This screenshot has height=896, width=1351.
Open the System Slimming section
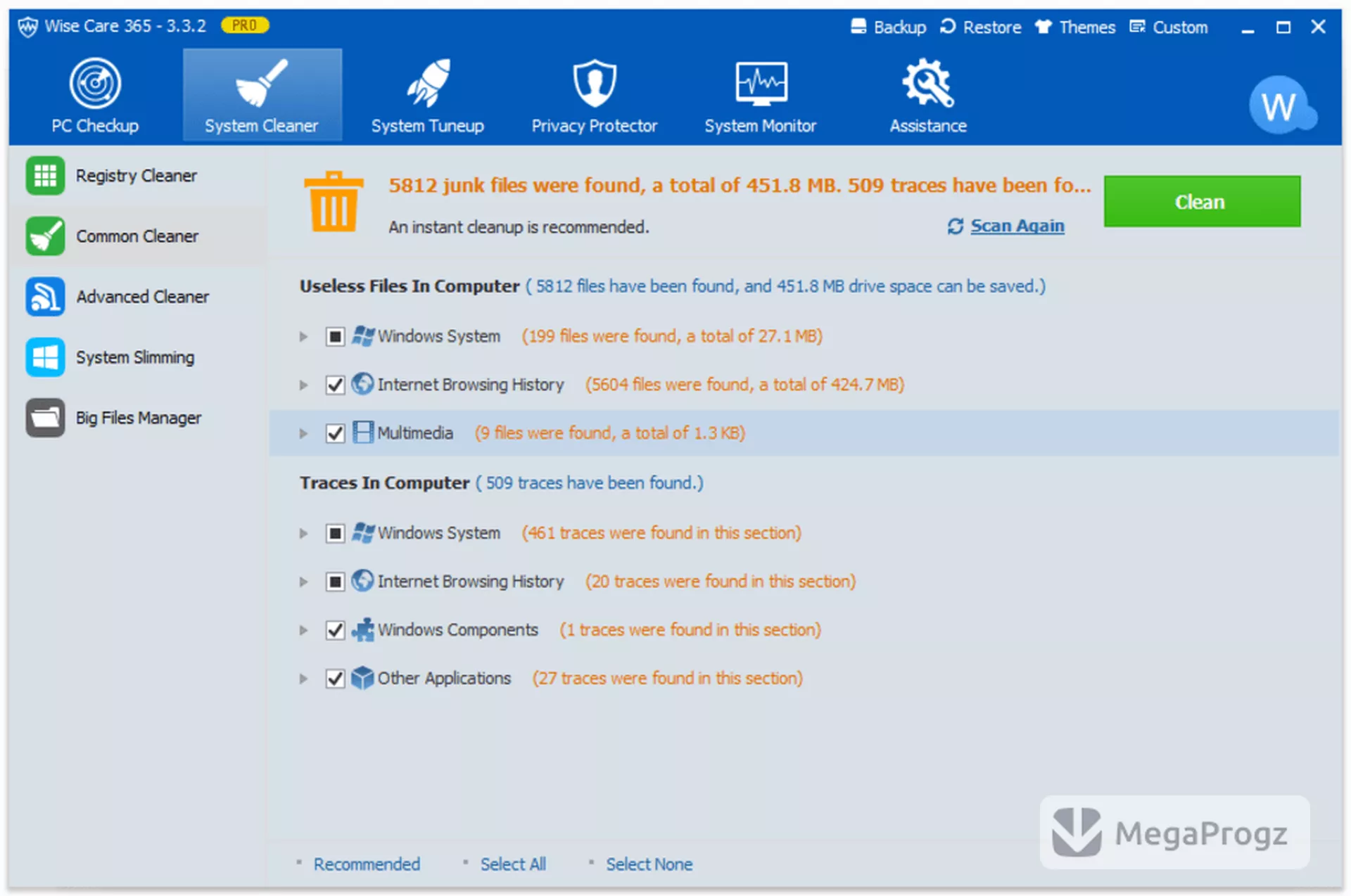pyautogui.click(x=138, y=357)
